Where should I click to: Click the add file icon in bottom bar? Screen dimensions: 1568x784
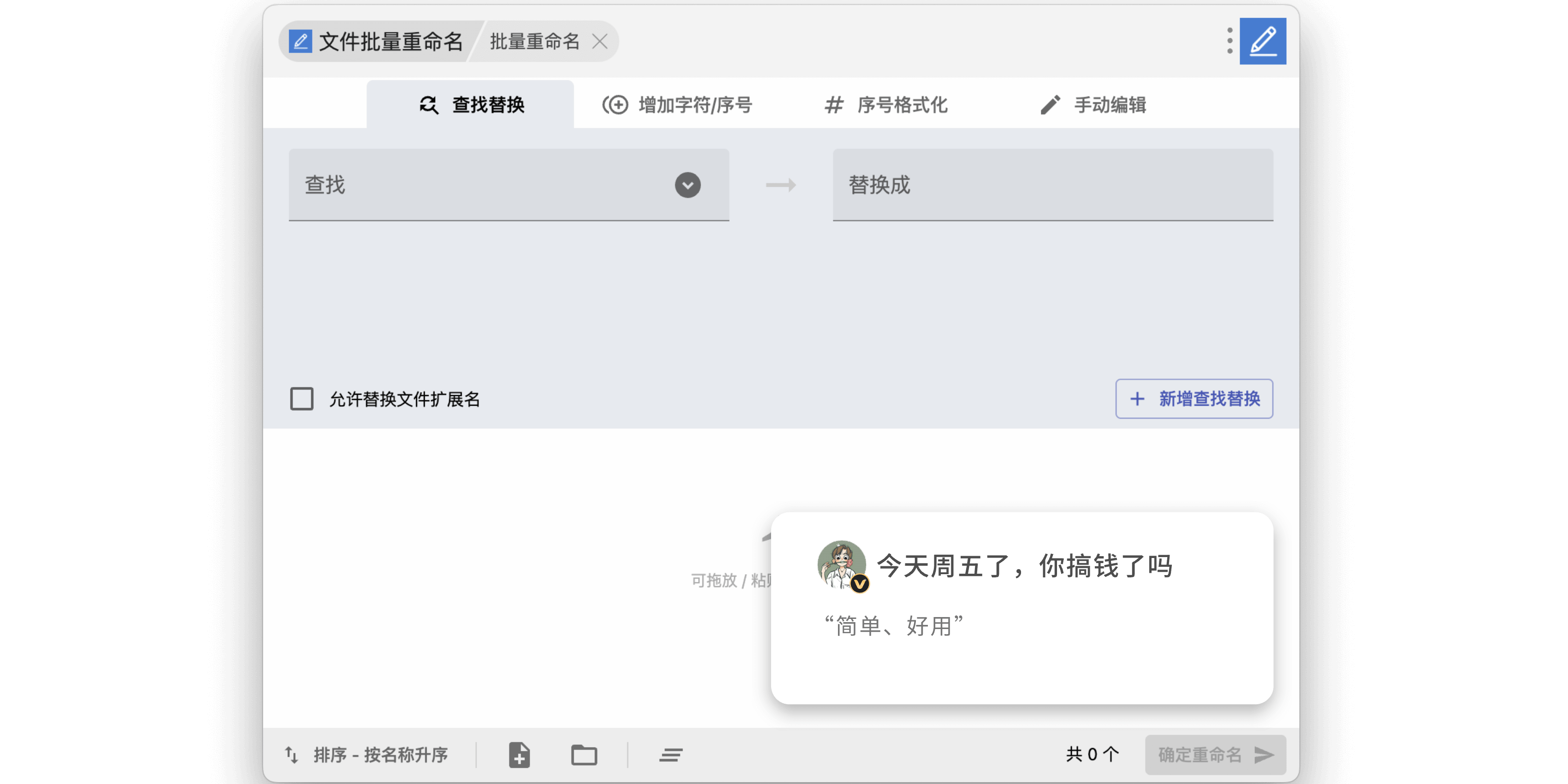tap(519, 755)
